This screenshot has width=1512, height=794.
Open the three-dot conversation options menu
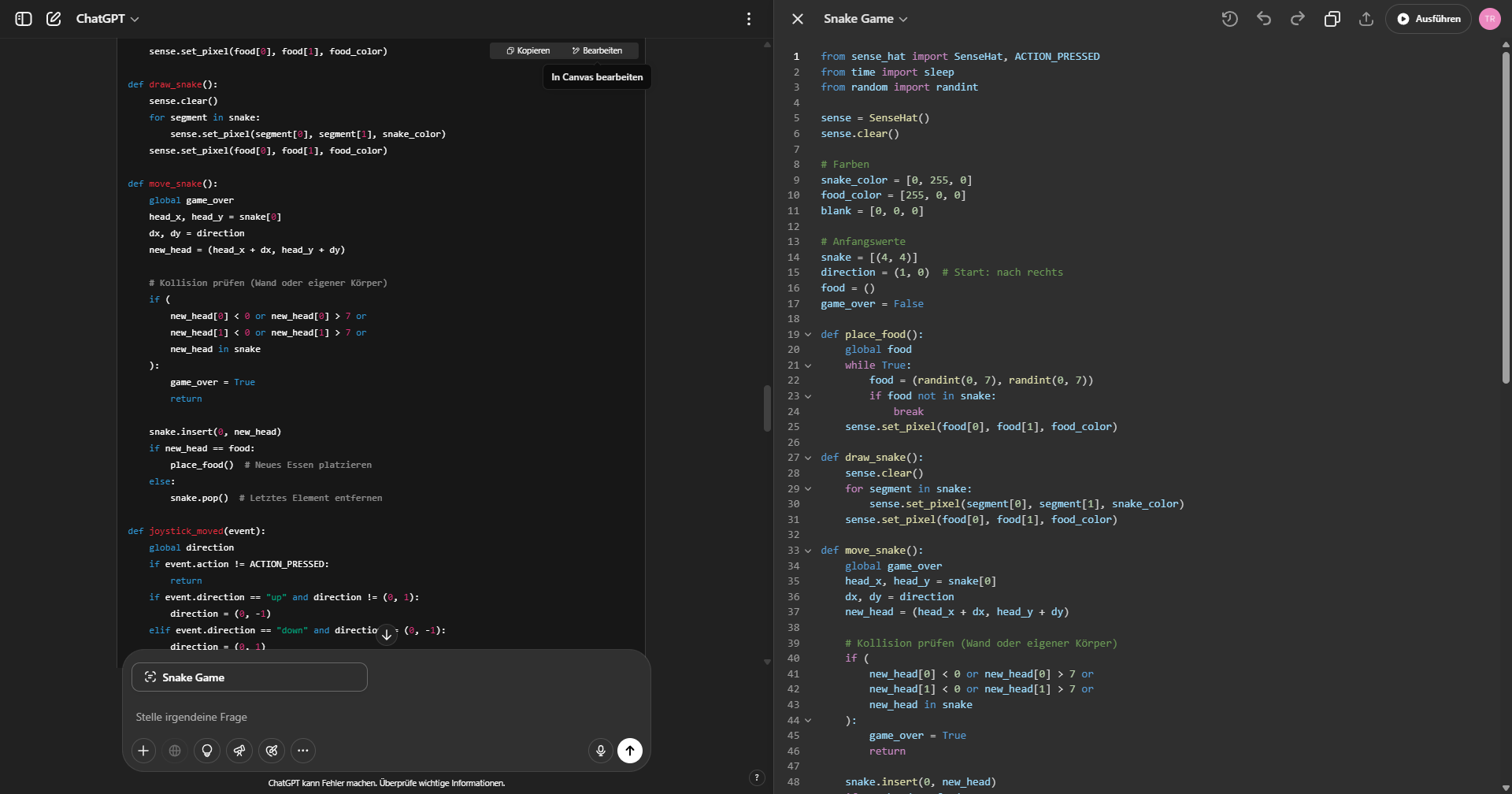click(749, 19)
